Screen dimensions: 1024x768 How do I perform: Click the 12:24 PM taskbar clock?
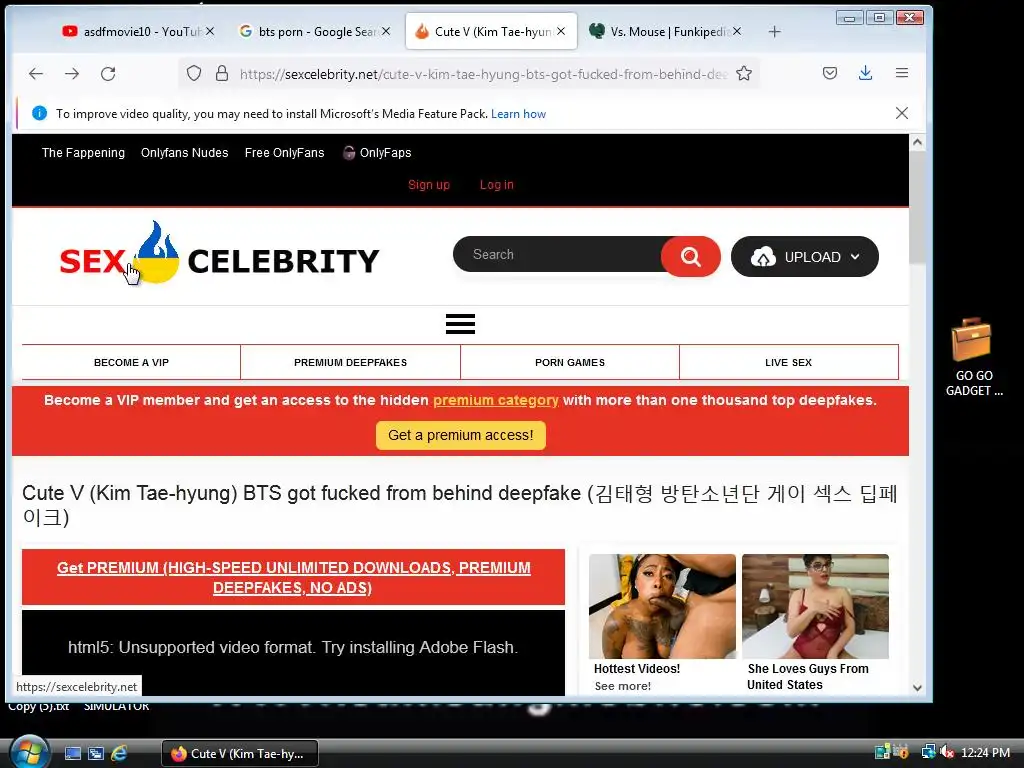pyautogui.click(x=985, y=752)
